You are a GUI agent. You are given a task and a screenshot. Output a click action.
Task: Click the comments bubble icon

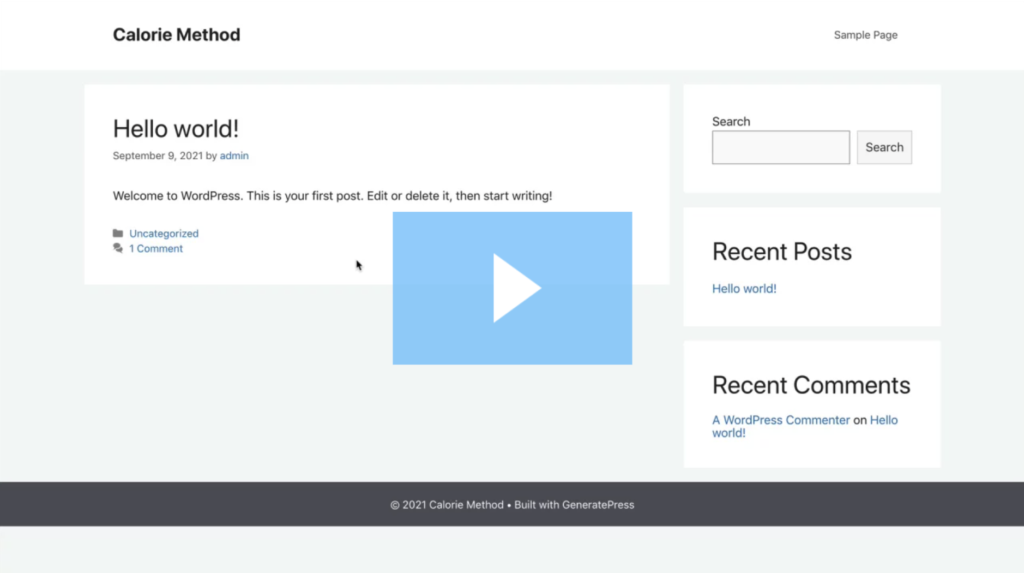point(118,248)
